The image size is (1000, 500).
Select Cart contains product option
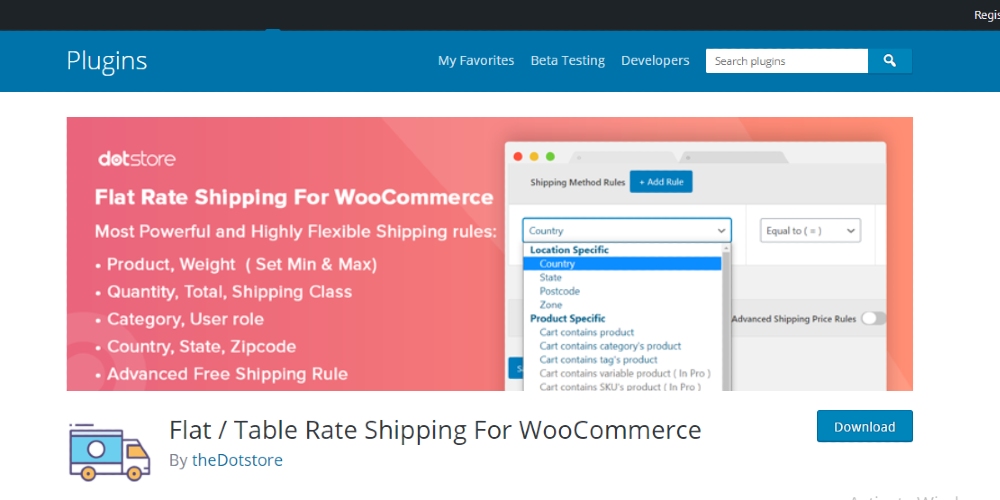(x=587, y=332)
